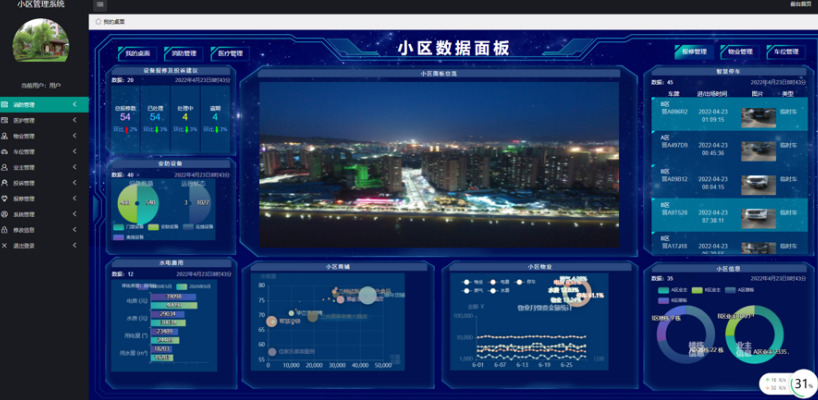Click the B区楼栋 legend color swatch

[663, 300]
